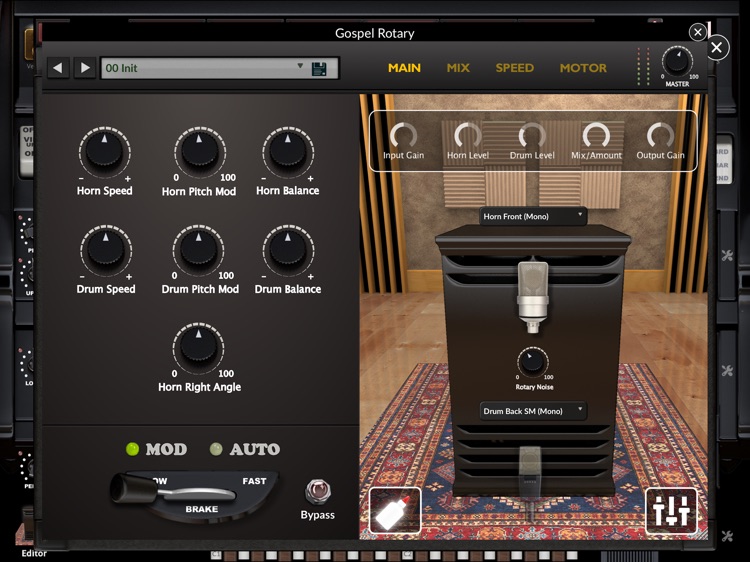Open the SPEED tab
Image resolution: width=750 pixels, height=562 pixels.
pyautogui.click(x=515, y=68)
